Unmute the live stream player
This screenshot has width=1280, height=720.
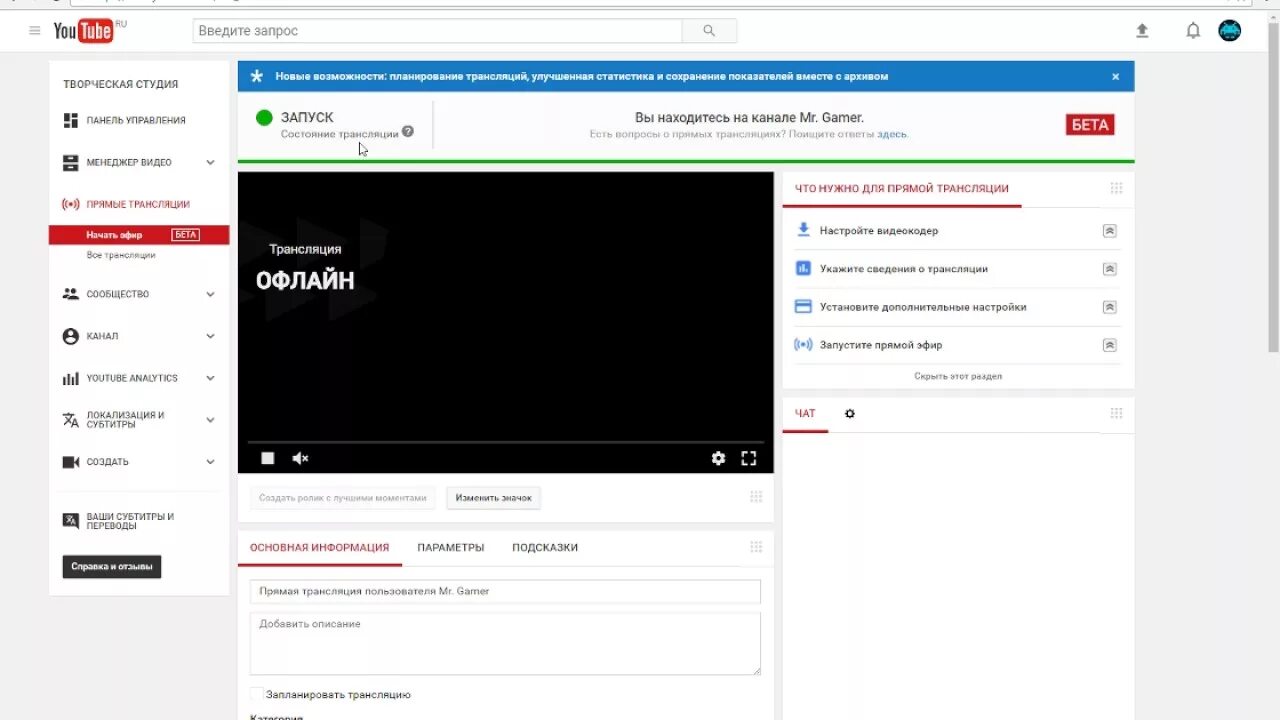(x=300, y=458)
